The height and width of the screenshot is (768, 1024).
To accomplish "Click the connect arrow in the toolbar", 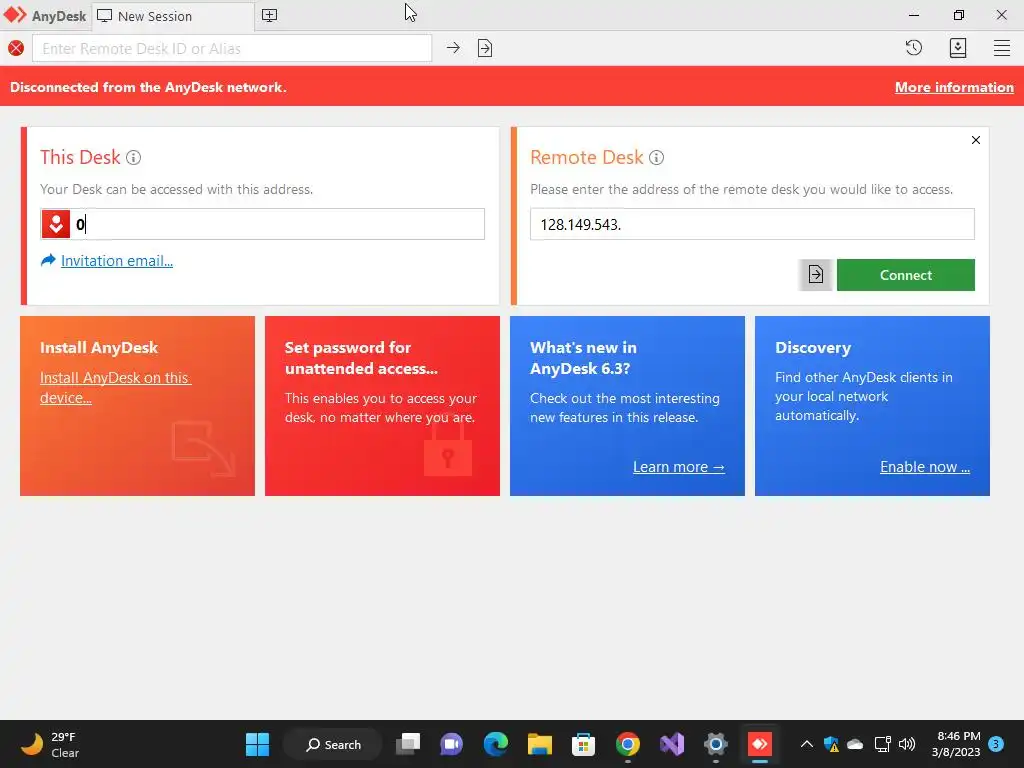I will [x=453, y=48].
